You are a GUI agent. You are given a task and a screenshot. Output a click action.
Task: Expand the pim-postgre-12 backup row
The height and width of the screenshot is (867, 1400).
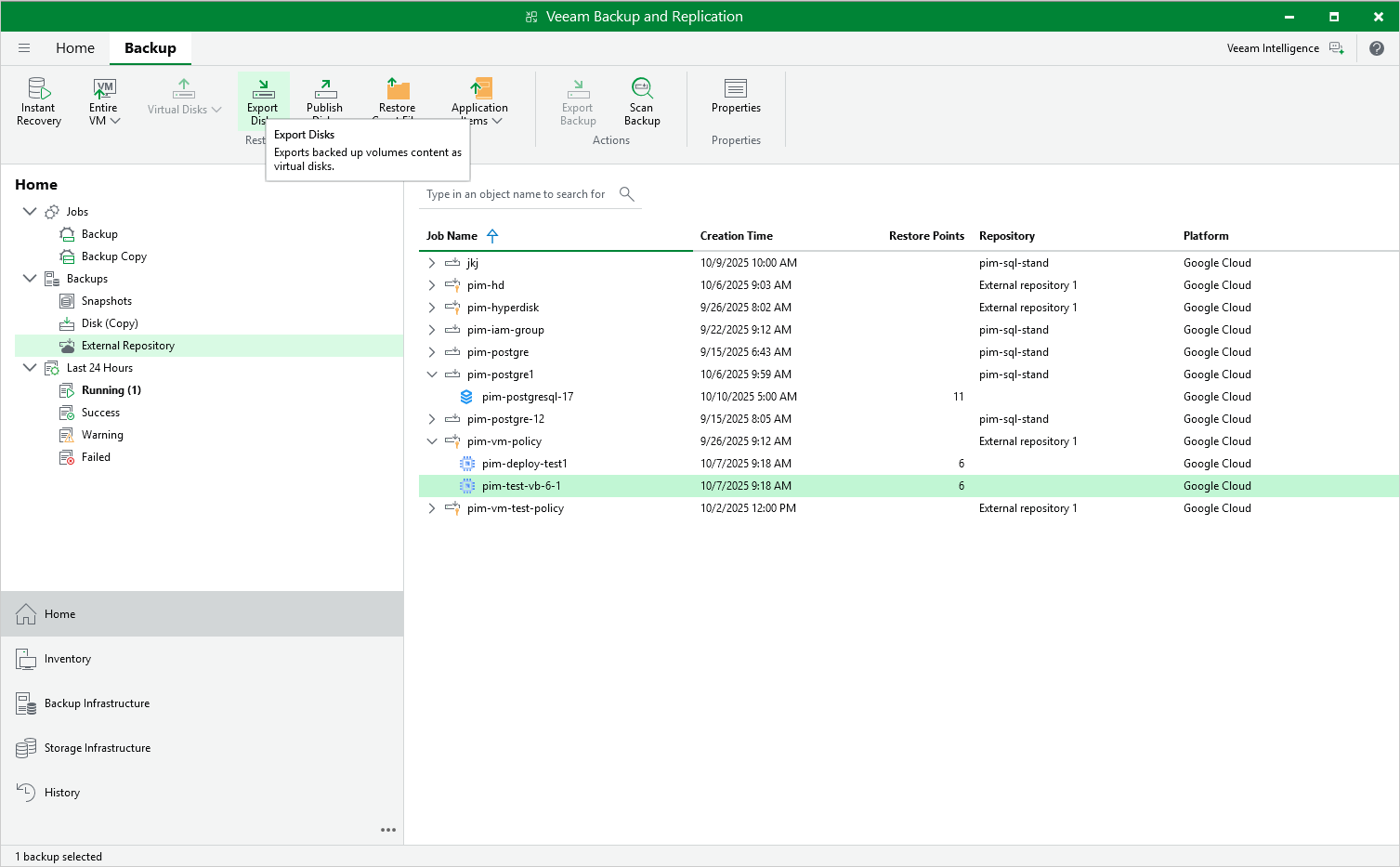click(x=432, y=419)
